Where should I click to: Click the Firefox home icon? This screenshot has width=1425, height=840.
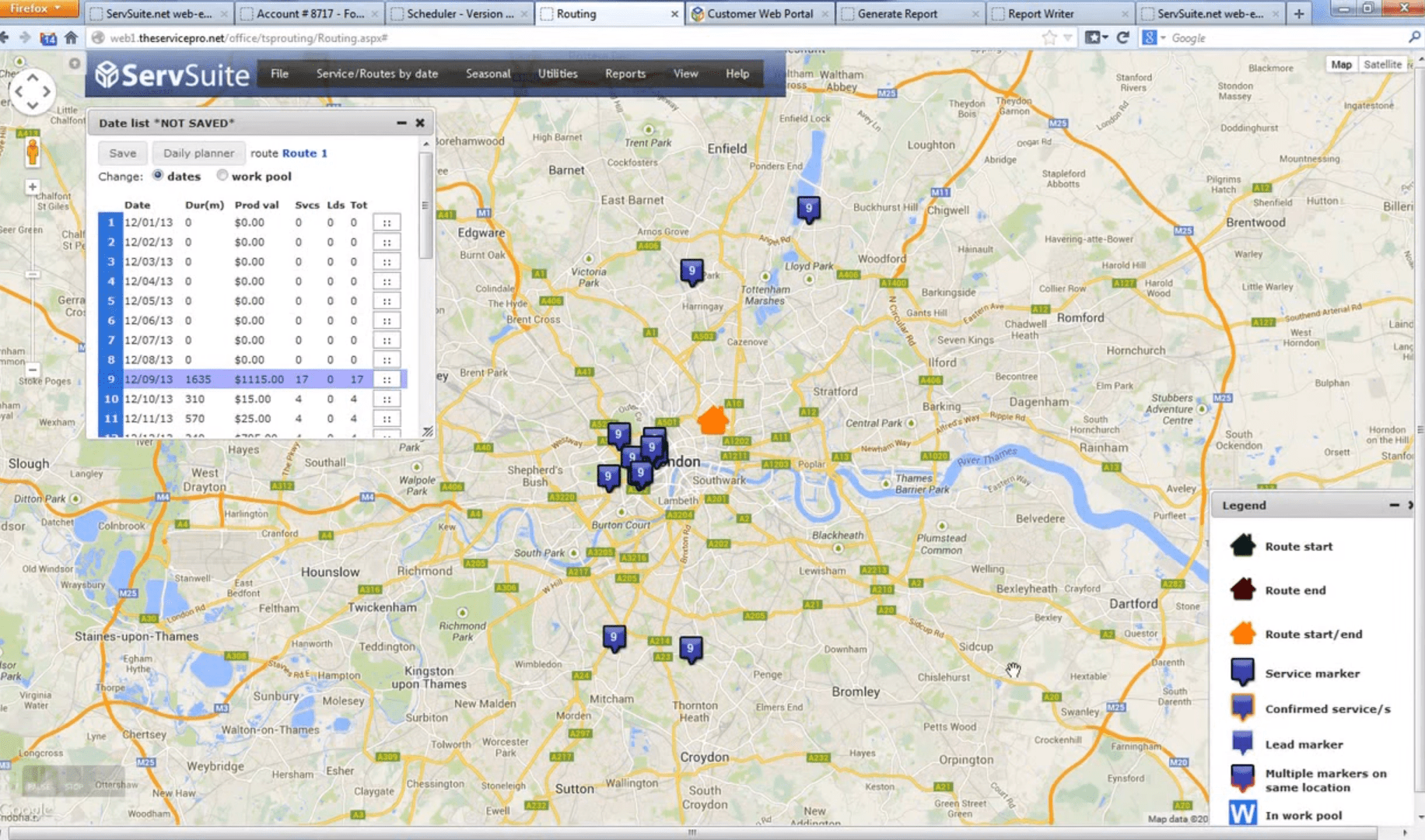[71, 37]
